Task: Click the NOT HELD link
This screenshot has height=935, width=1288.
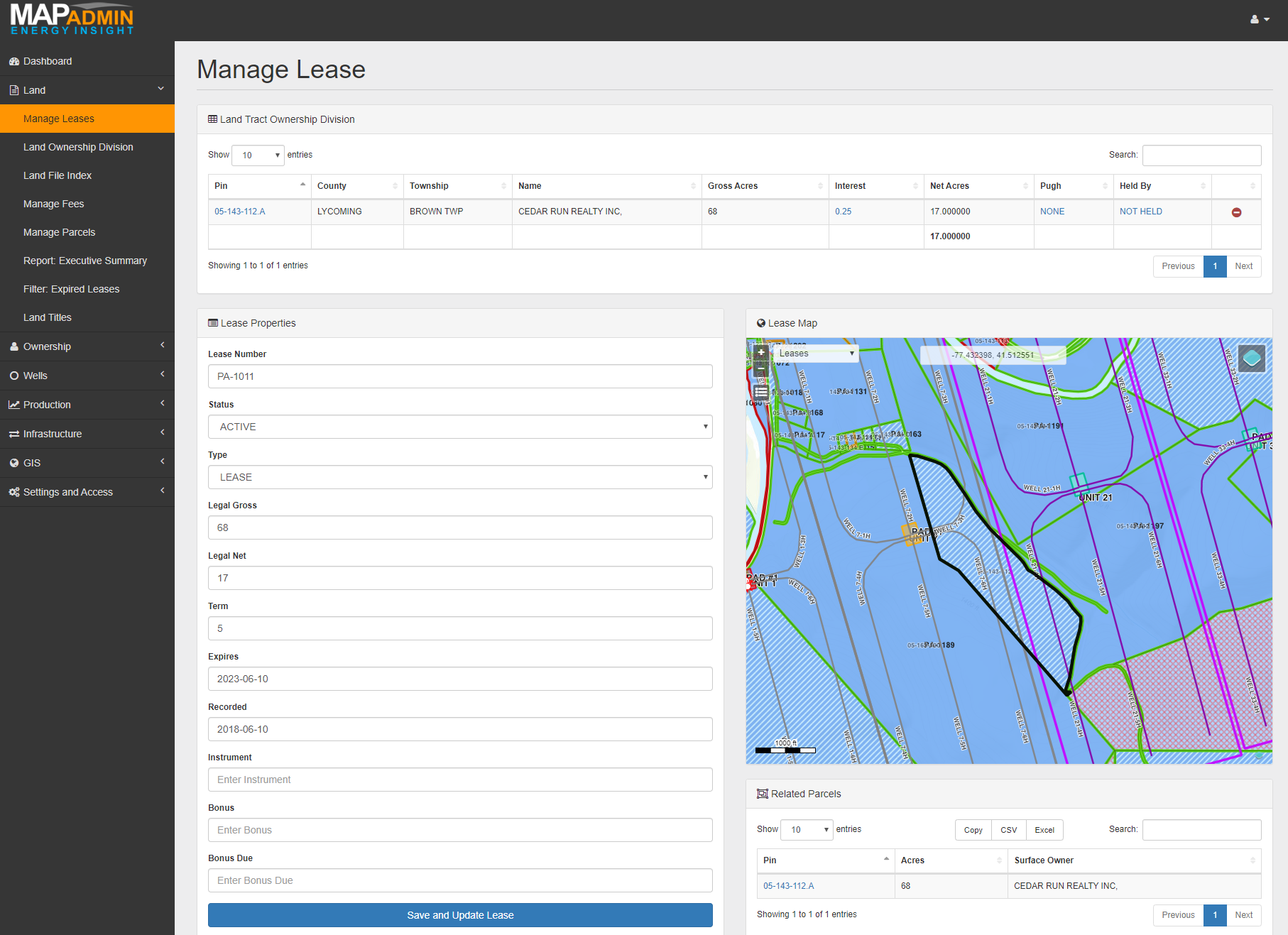Action: 1141,212
